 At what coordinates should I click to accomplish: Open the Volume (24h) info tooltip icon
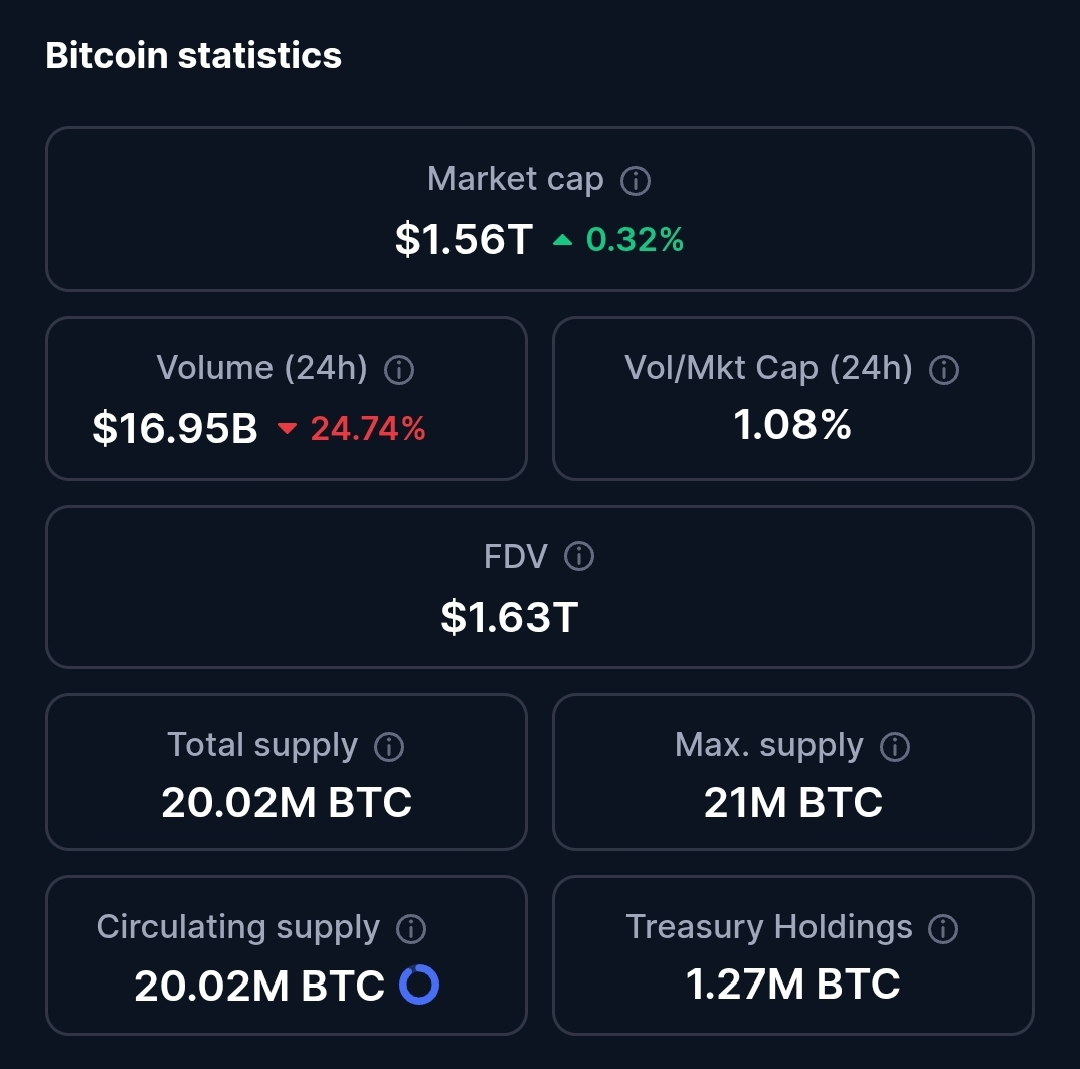[x=399, y=370]
